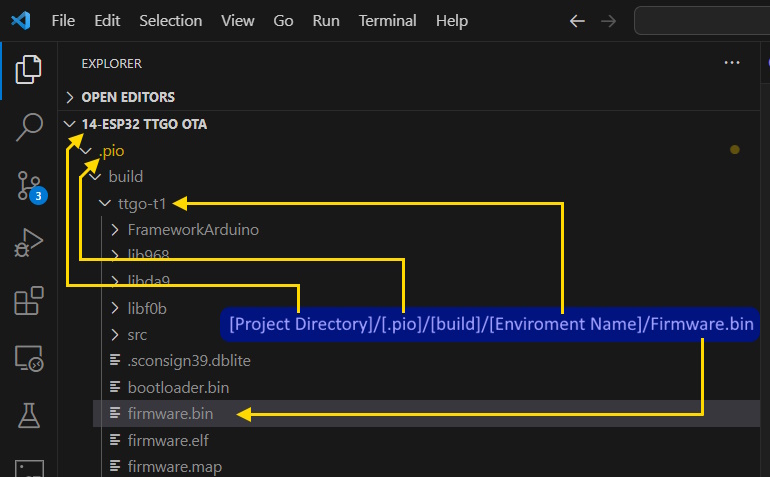This screenshot has width=770, height=477.
Task: Open the Testing flask icon
Action: click(x=29, y=416)
